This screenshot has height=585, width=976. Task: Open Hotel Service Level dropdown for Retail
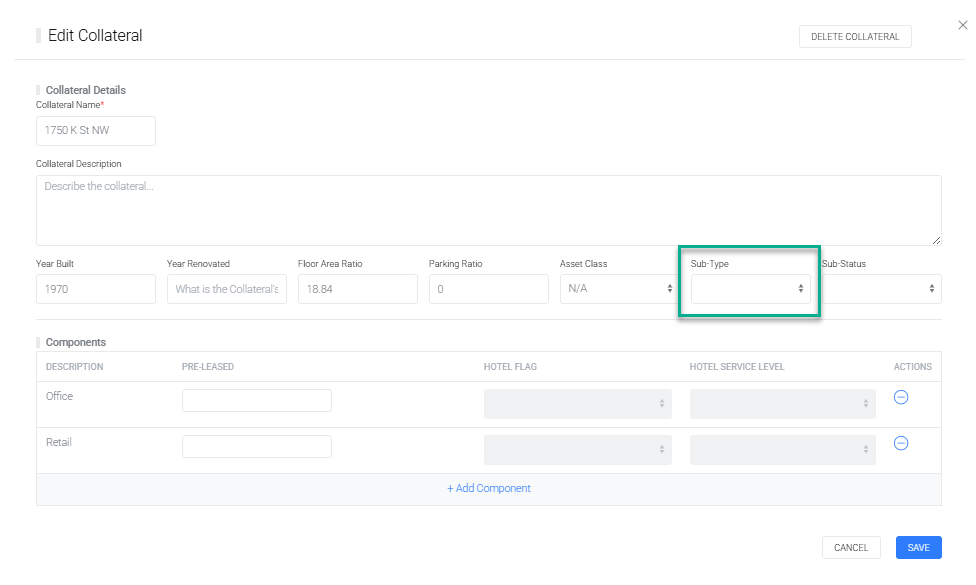coord(782,450)
